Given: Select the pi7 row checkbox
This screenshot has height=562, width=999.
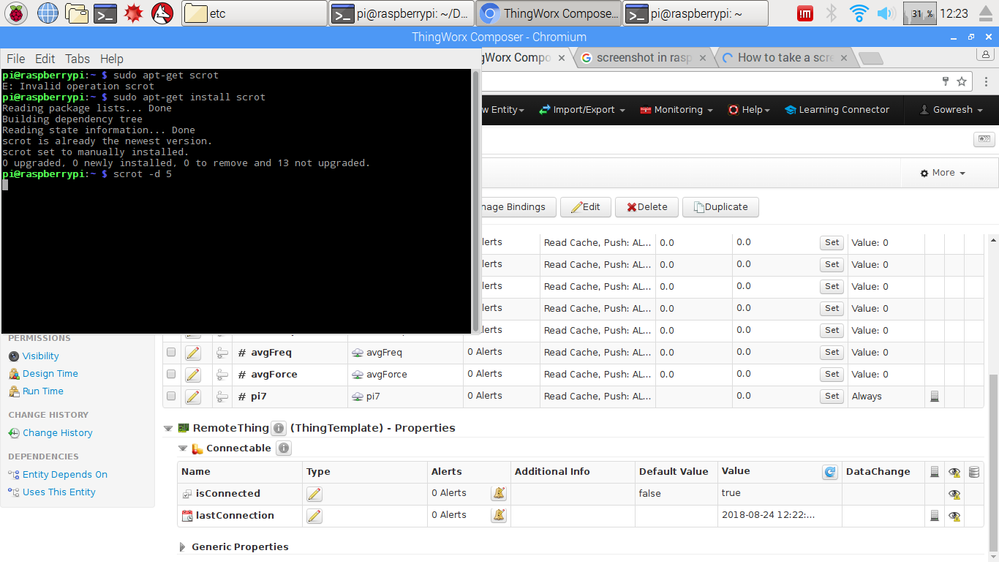Looking at the screenshot, I should (171, 396).
